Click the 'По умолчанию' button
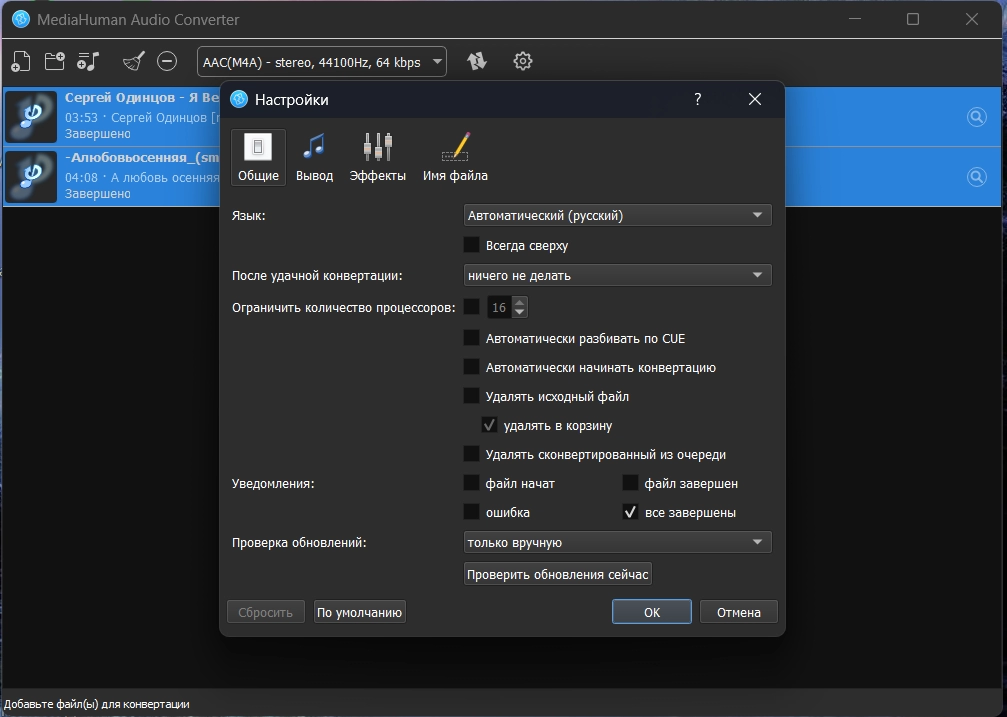Screen dimensions: 1007x717 [359, 612]
